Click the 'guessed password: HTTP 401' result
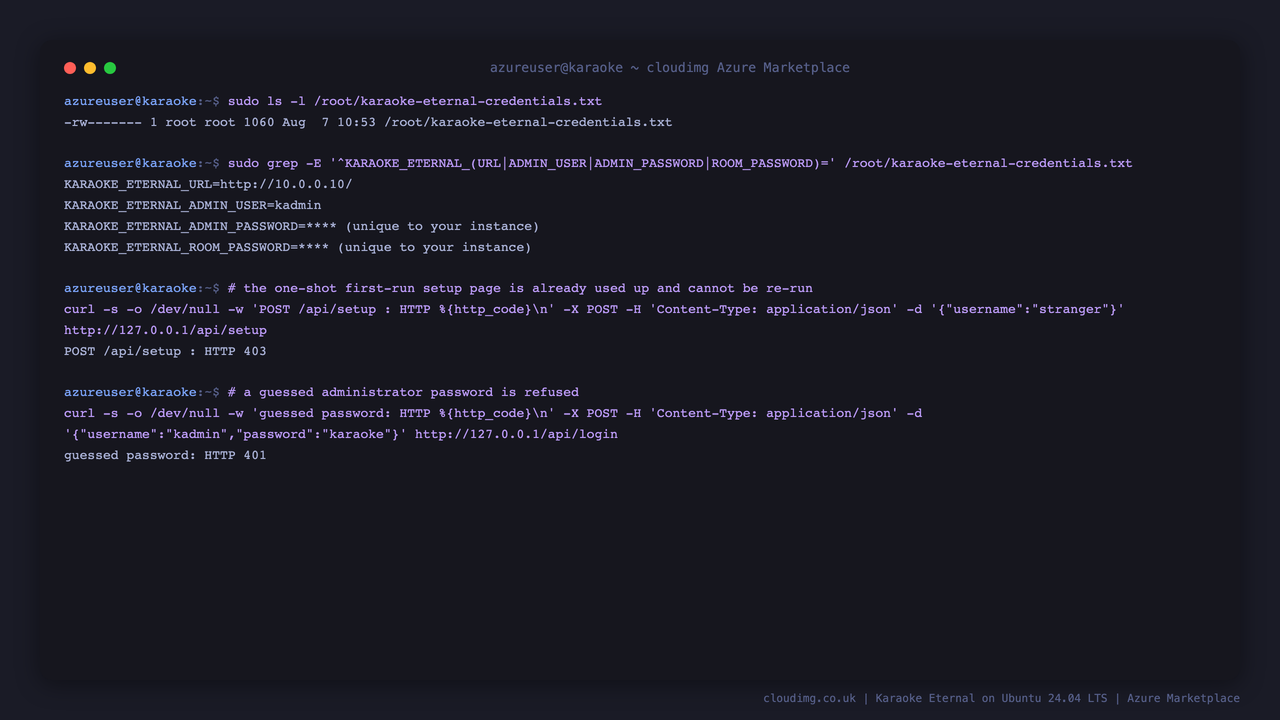The height and width of the screenshot is (720, 1280). 165,455
